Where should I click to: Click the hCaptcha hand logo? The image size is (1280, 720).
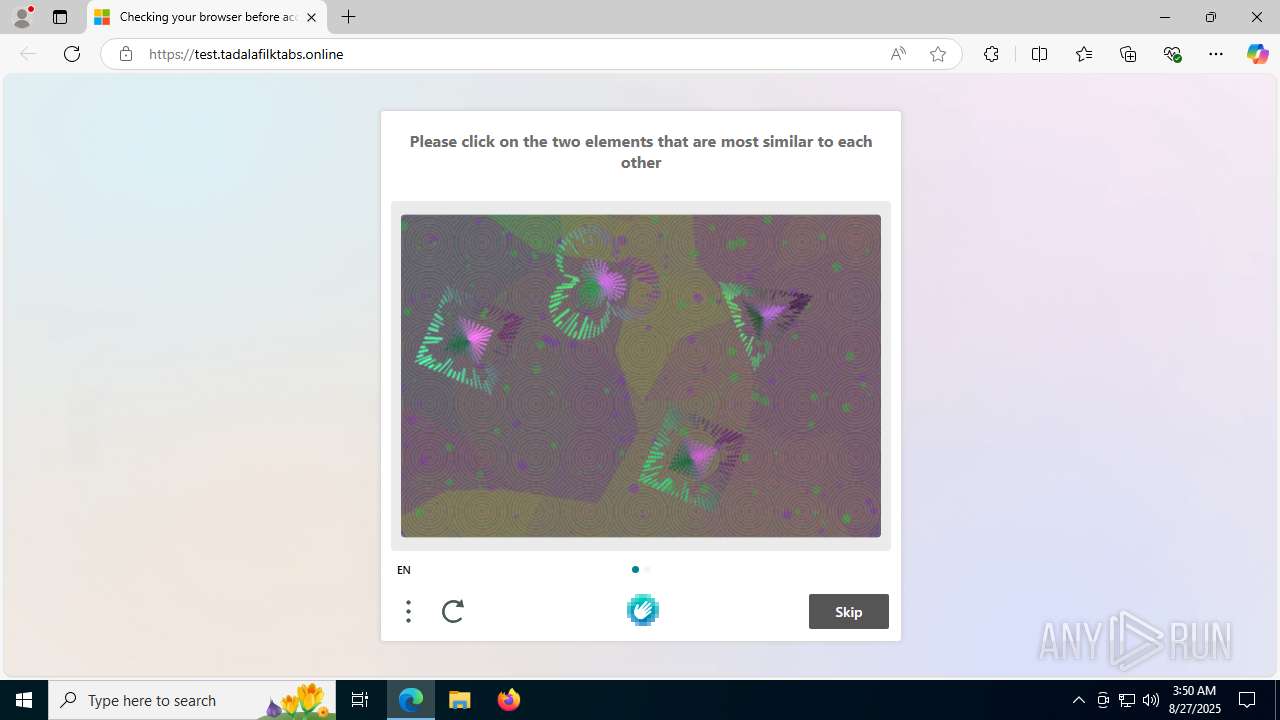(643, 610)
